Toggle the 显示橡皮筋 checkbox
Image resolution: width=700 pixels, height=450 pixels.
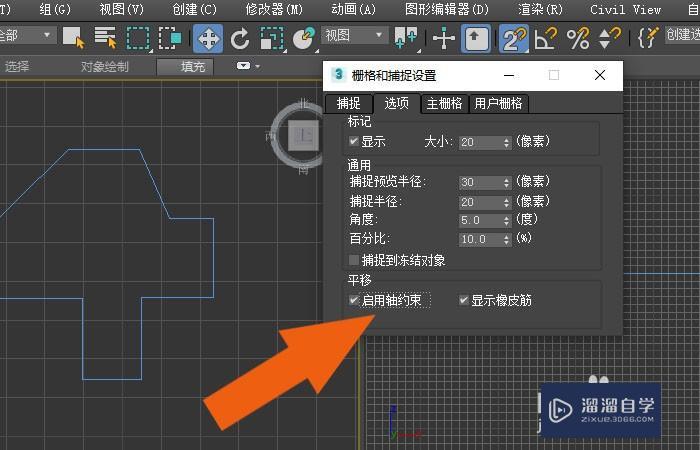click(x=464, y=300)
